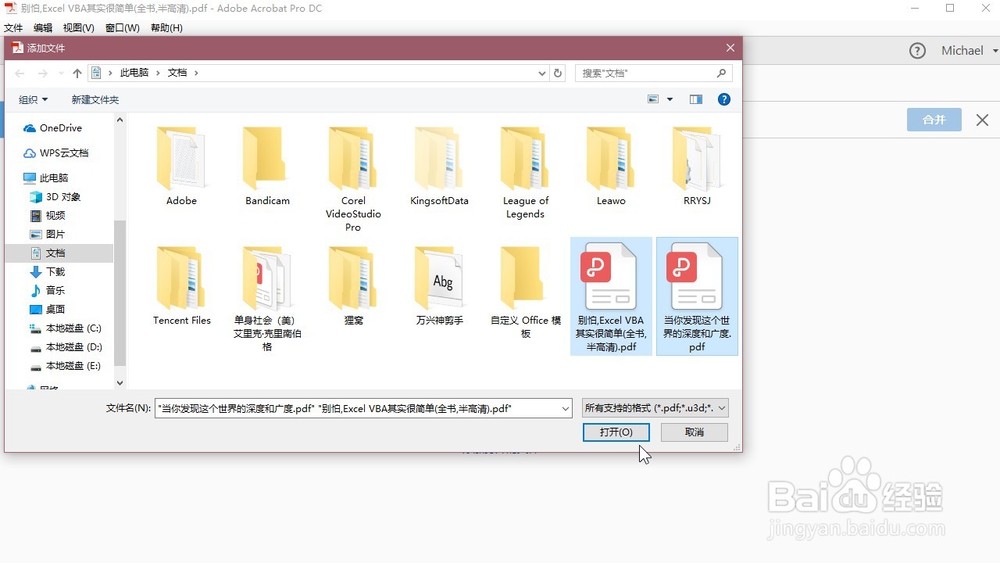
Task: Select 本地磁盘 (C:) in navigation pane
Action: 66,328
